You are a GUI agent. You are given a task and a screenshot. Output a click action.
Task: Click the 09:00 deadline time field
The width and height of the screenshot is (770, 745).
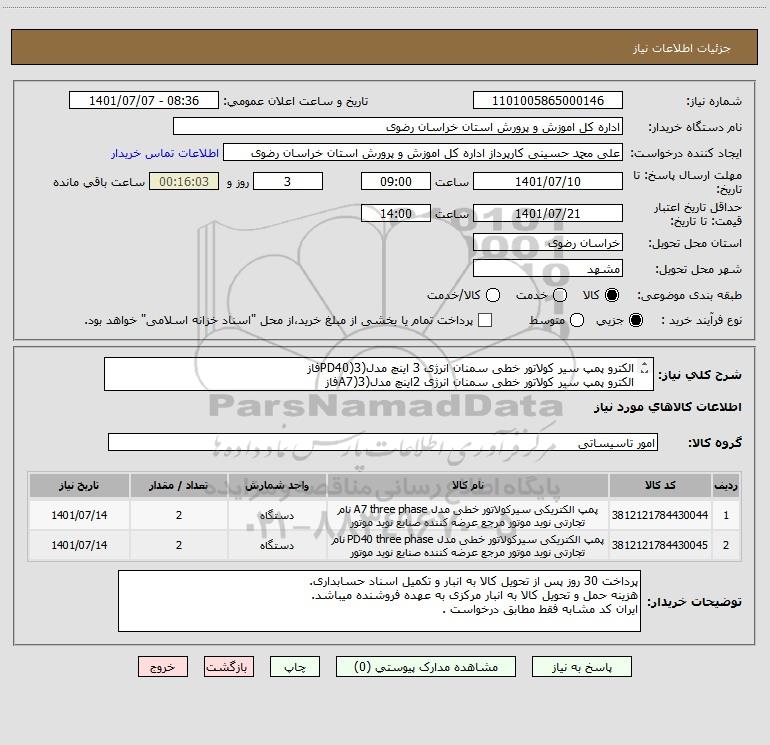click(x=396, y=181)
